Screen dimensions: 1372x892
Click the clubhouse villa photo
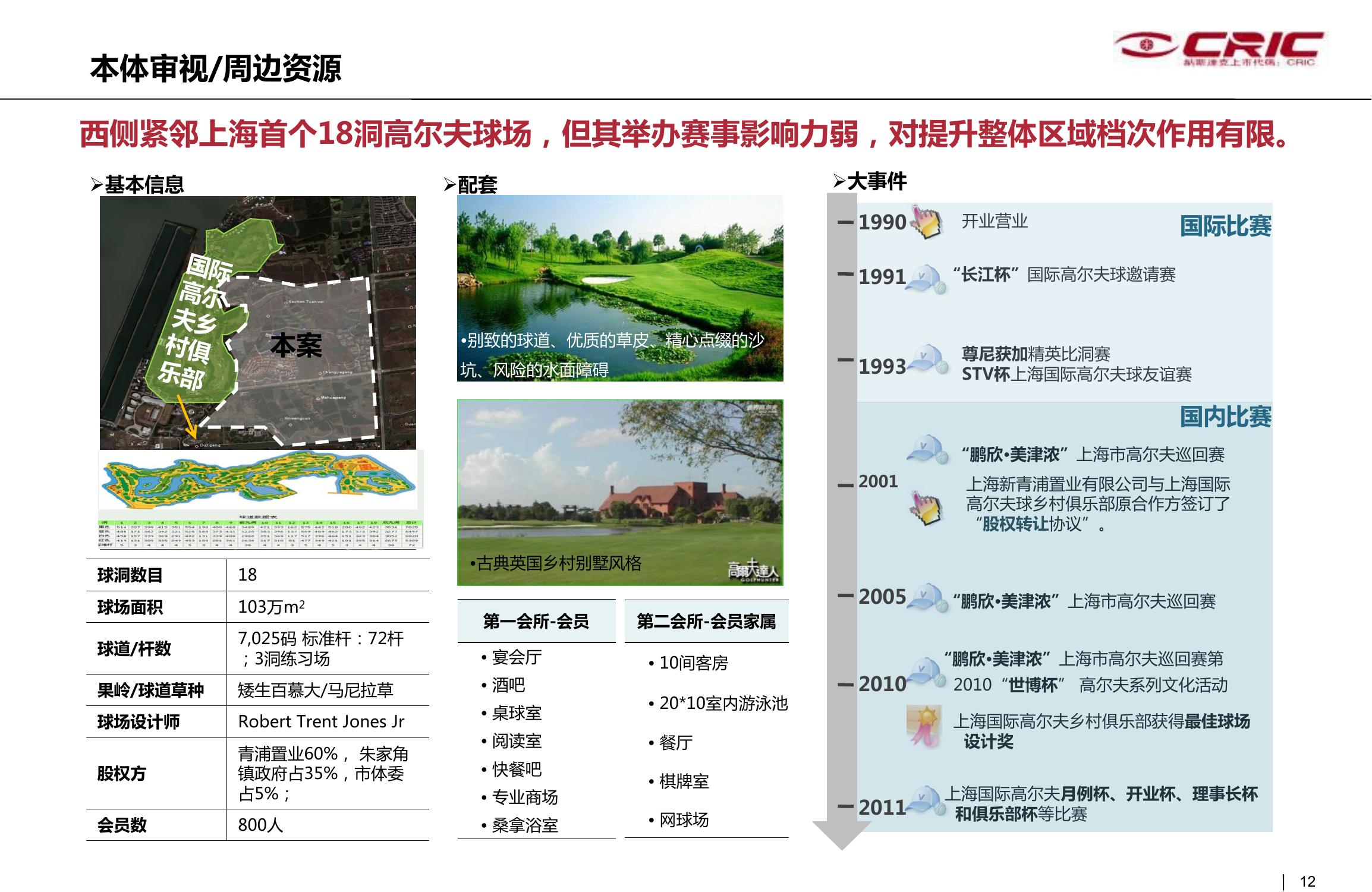pos(620,492)
